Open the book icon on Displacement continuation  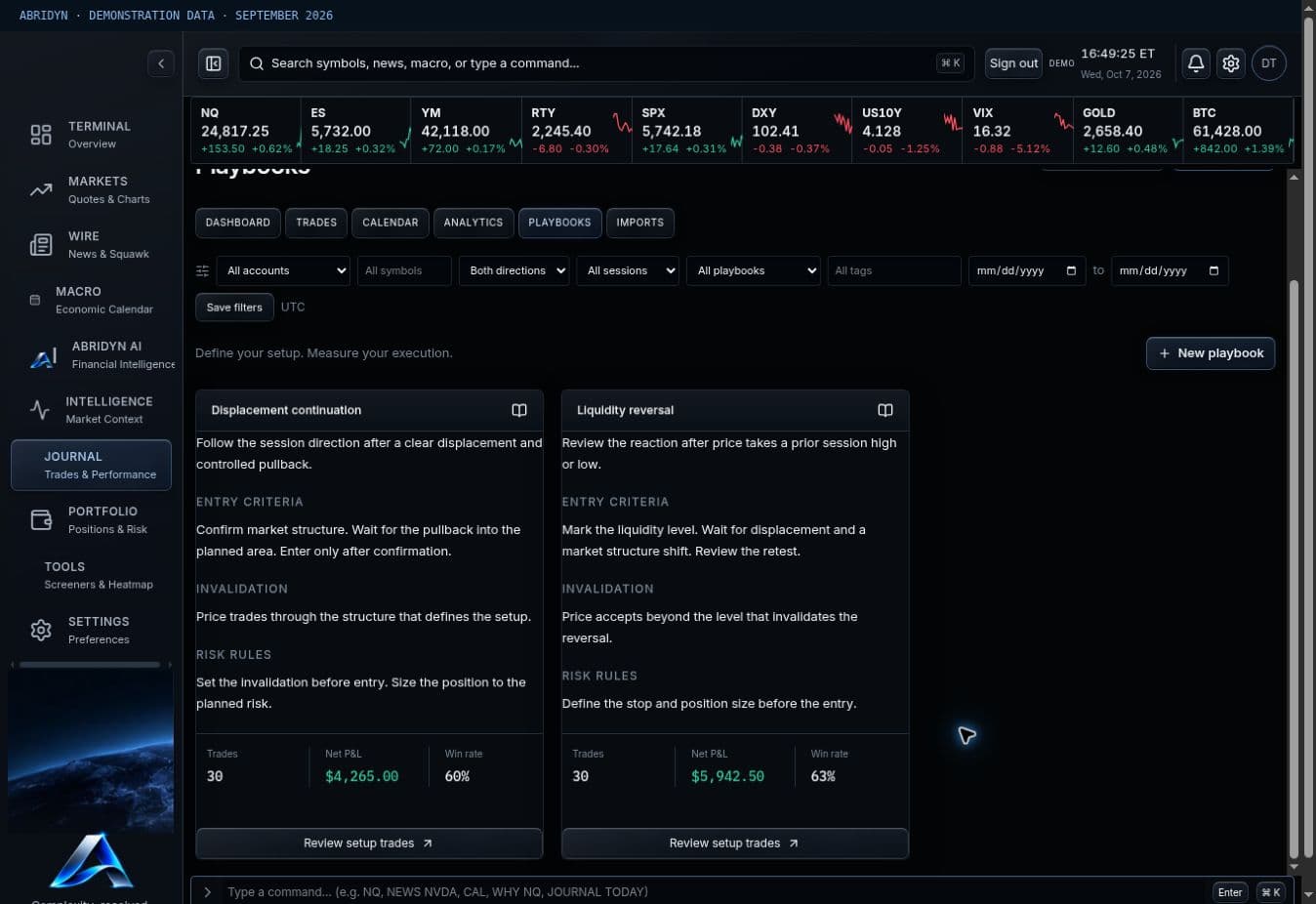pos(519,410)
